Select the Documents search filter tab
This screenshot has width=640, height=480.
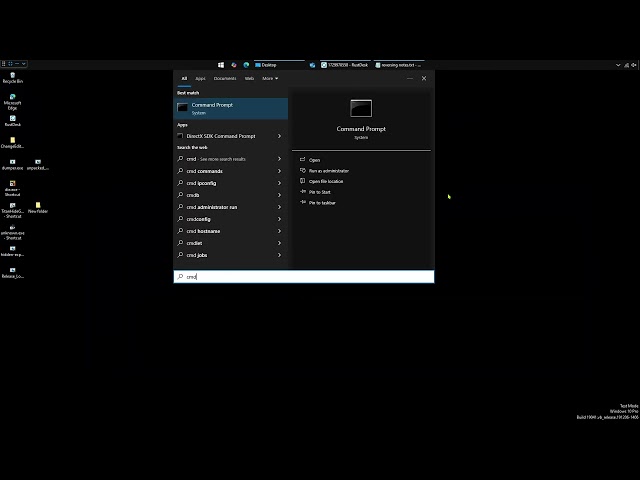click(x=225, y=78)
